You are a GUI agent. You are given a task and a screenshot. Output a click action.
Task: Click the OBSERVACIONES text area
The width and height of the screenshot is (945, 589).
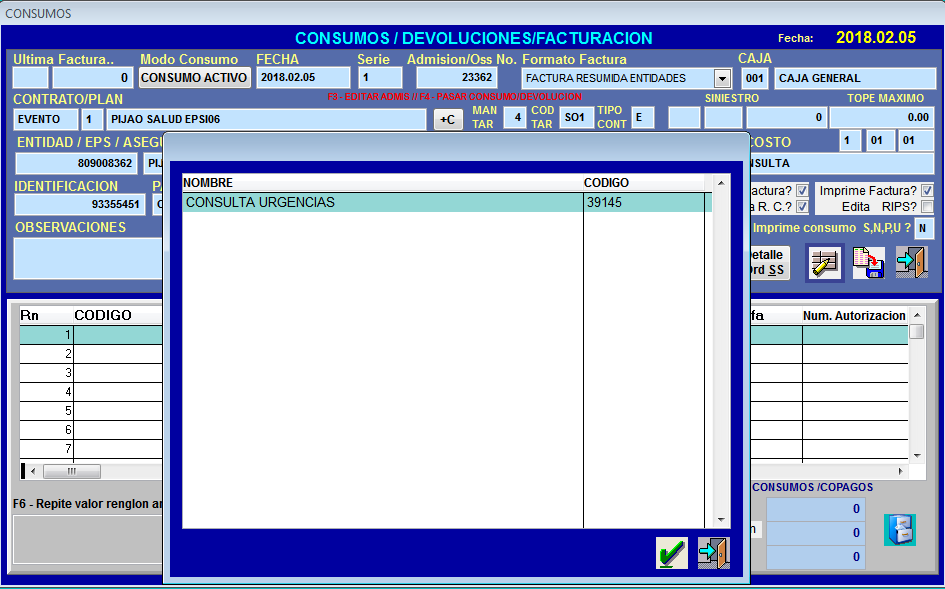[89, 258]
